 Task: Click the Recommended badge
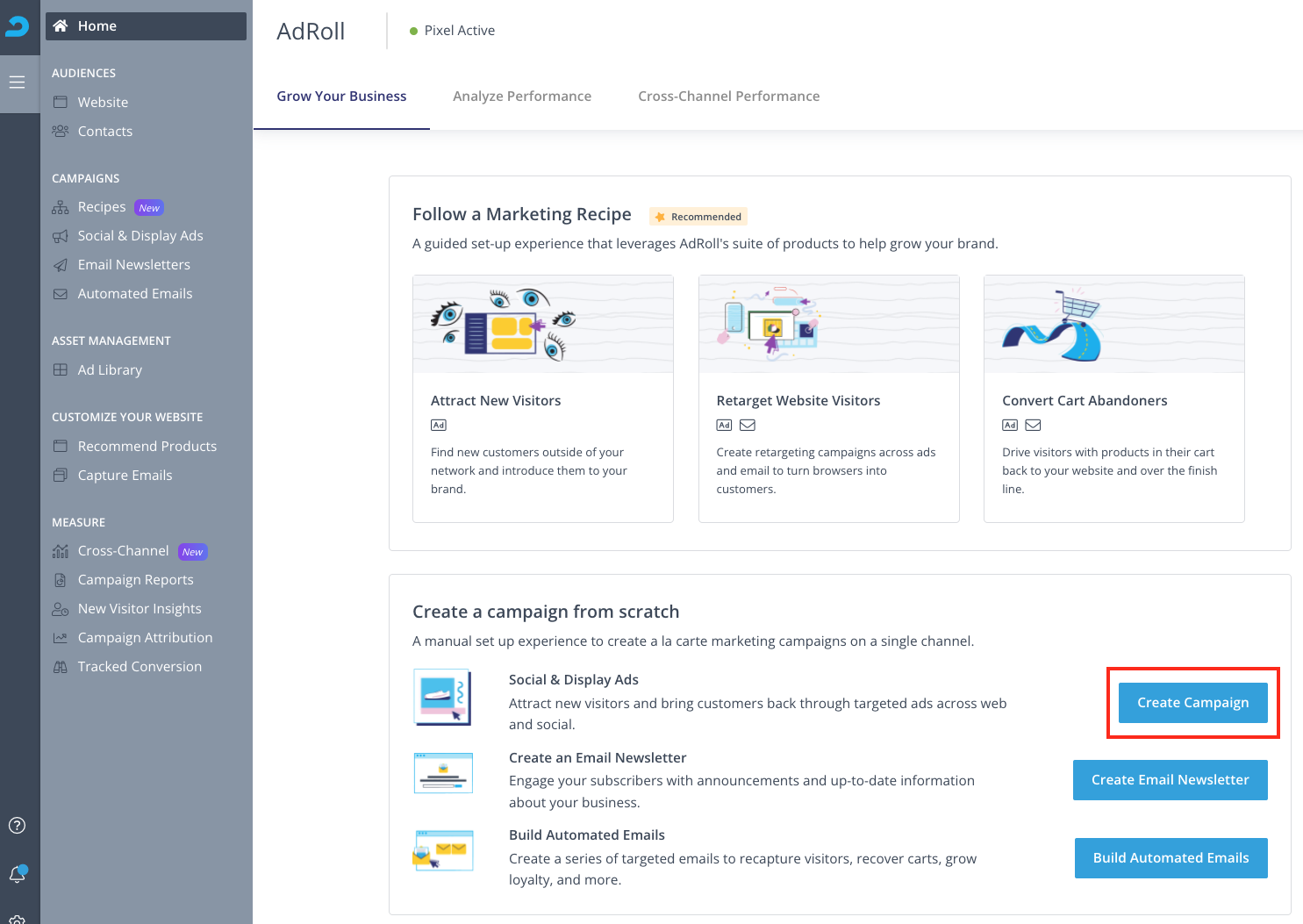click(698, 217)
